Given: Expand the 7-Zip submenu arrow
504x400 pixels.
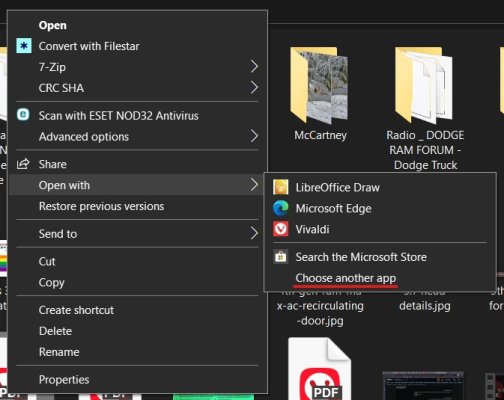Looking at the screenshot, I should tap(254, 67).
